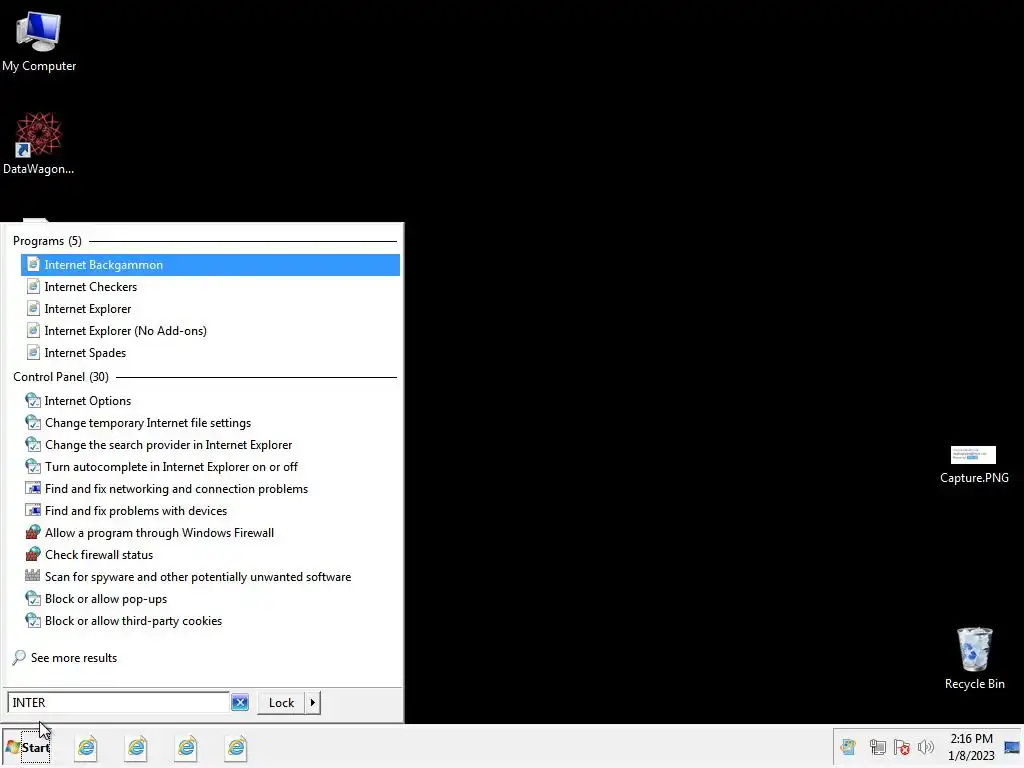Launch Internet Backgammon from search results
1024x768 pixels.
[210, 264]
